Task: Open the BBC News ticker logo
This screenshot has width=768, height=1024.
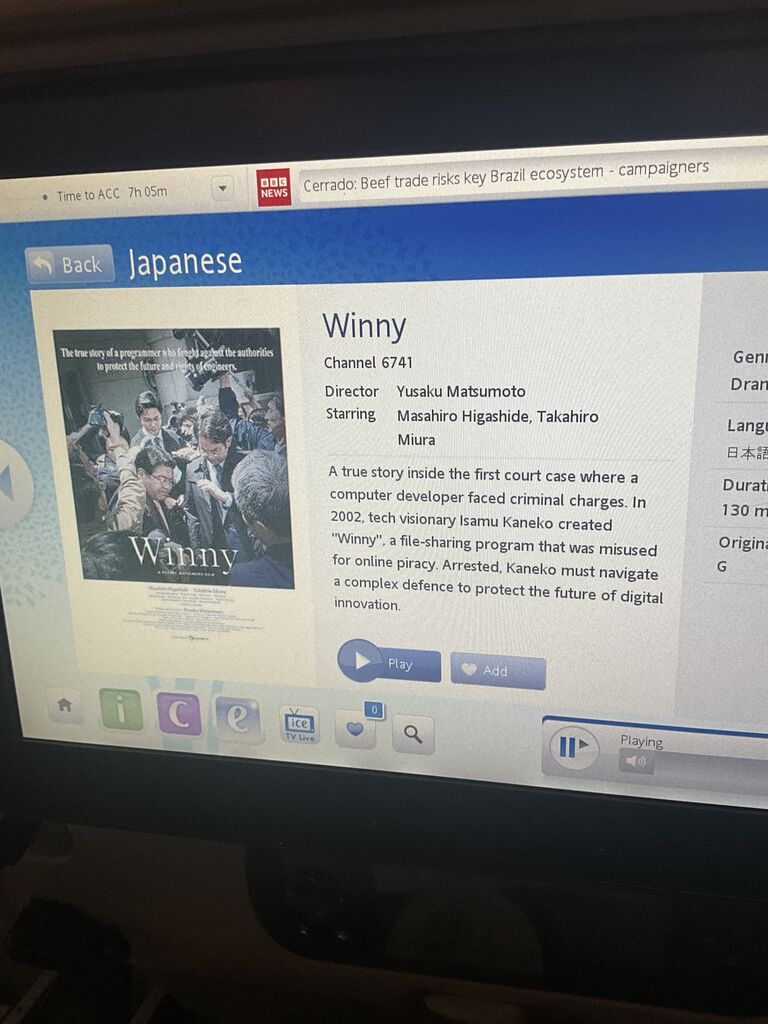Action: 274,187
